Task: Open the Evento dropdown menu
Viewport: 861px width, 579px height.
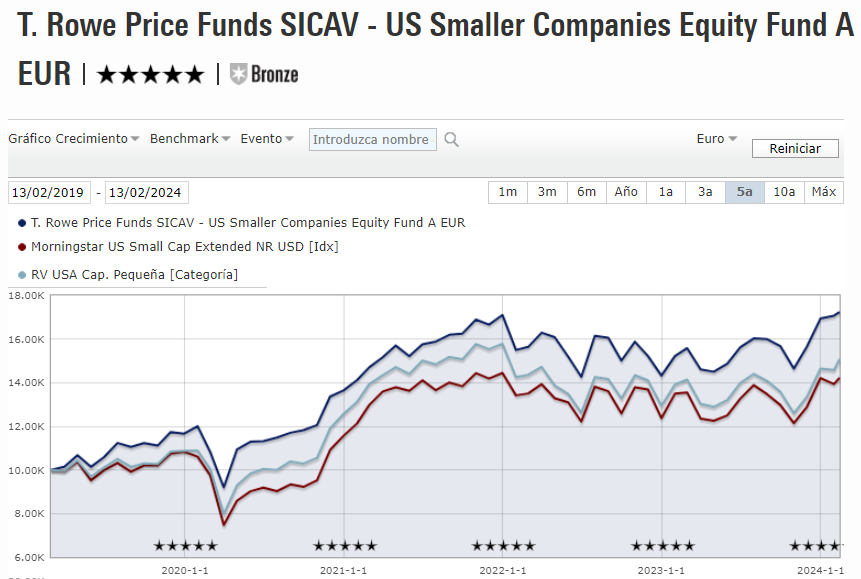Action: [267, 139]
